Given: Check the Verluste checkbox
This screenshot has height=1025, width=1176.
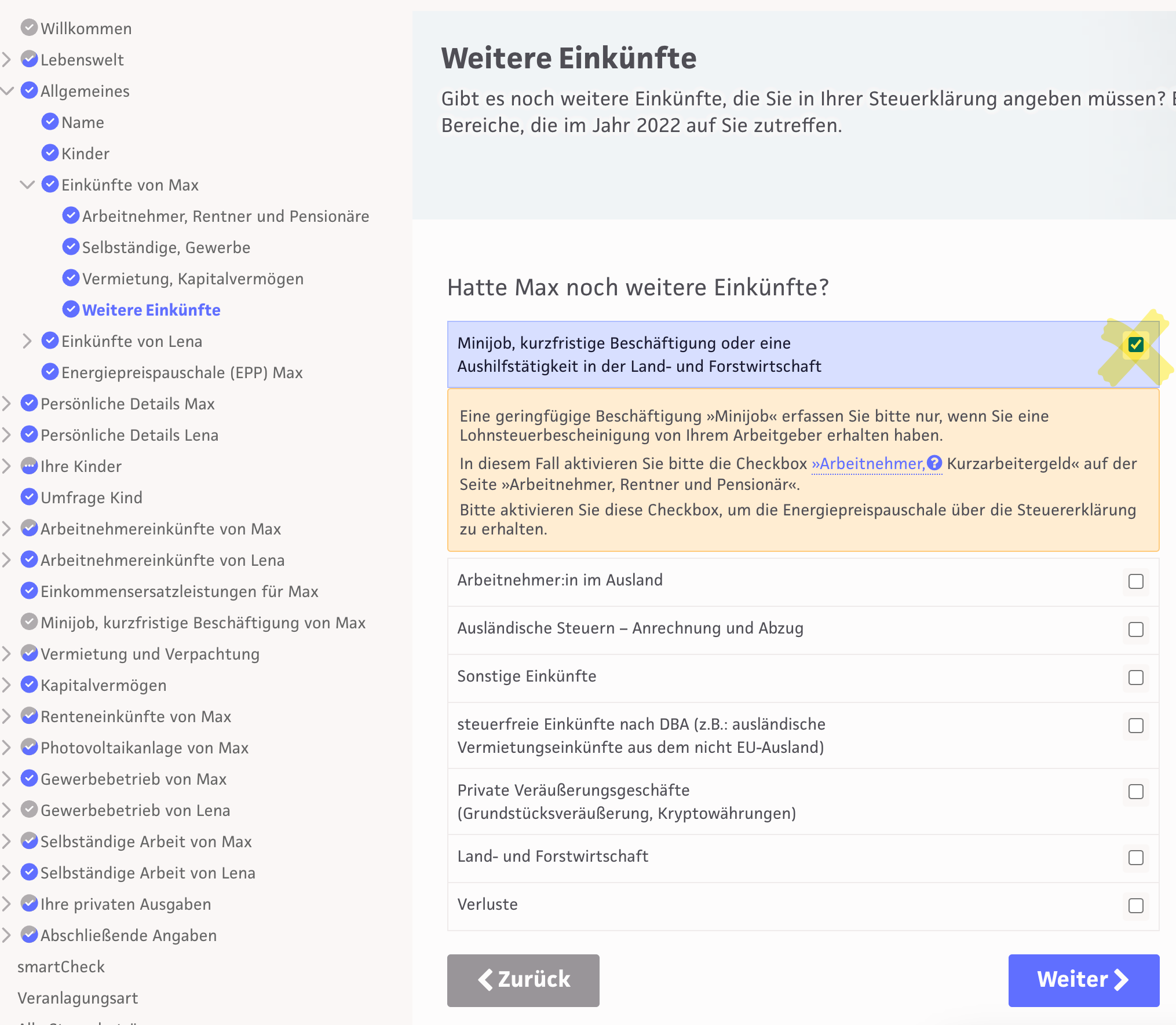Looking at the screenshot, I should click(1135, 906).
